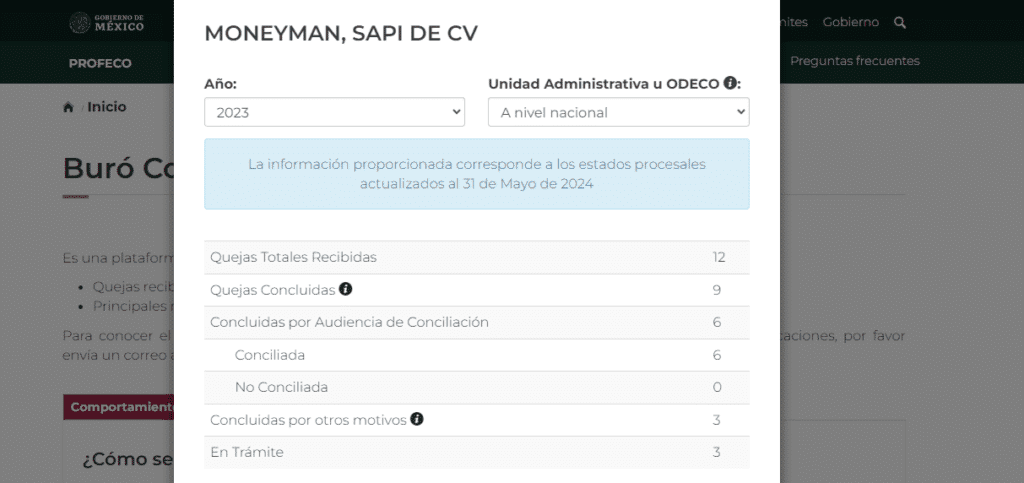This screenshot has width=1024, height=483.
Task: Open the Gobierno link in top bar
Action: pyautogui.click(x=850, y=22)
